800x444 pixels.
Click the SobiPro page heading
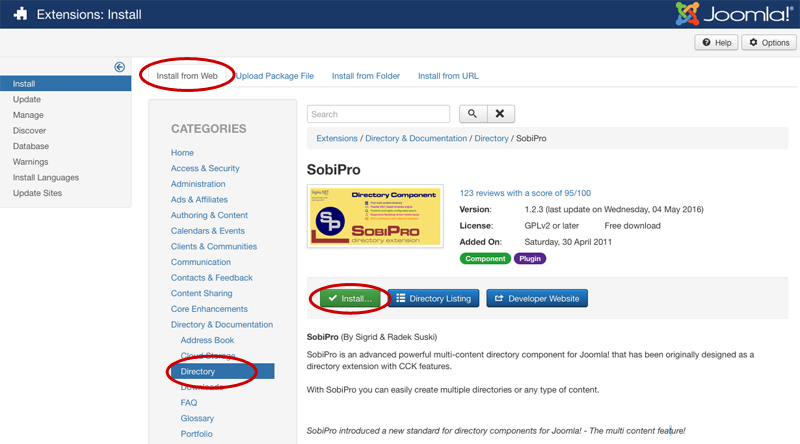334,169
